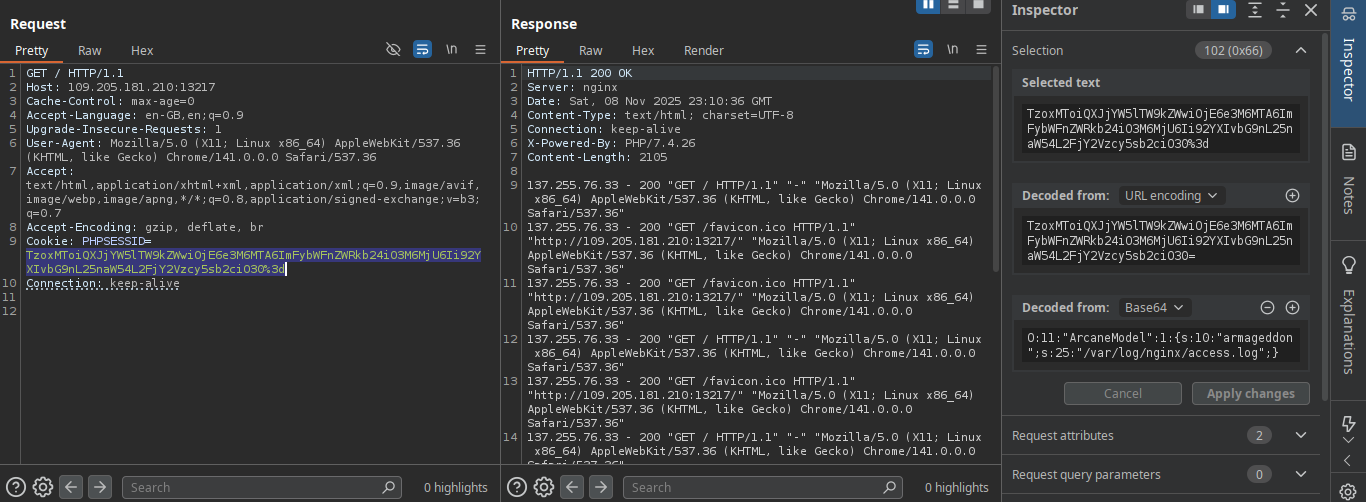This screenshot has width=1366, height=502.
Task: Click the Inspector panel vertical scrollbar
Action: coord(1325,217)
